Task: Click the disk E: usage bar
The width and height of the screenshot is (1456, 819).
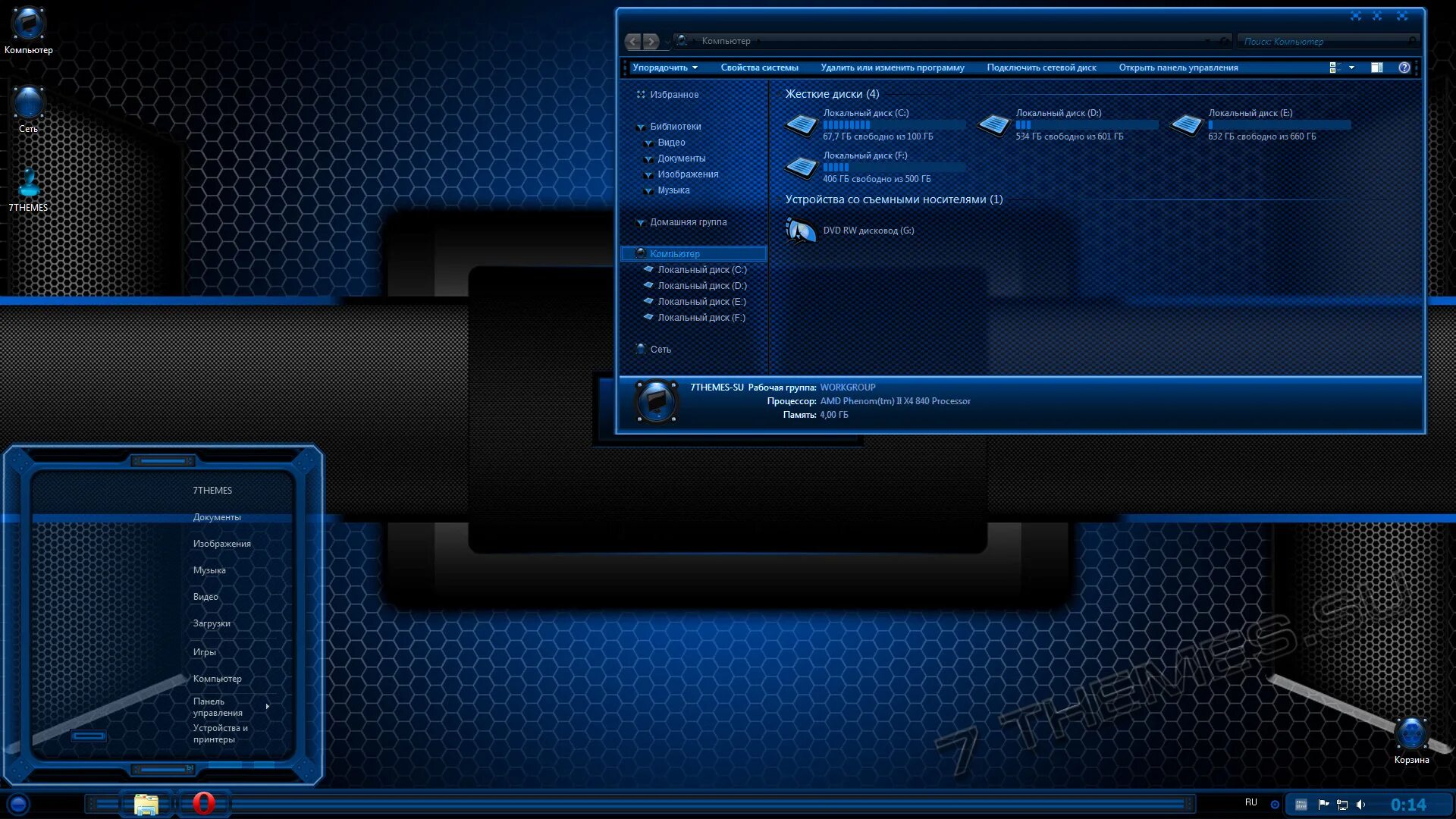Action: [x=1279, y=125]
